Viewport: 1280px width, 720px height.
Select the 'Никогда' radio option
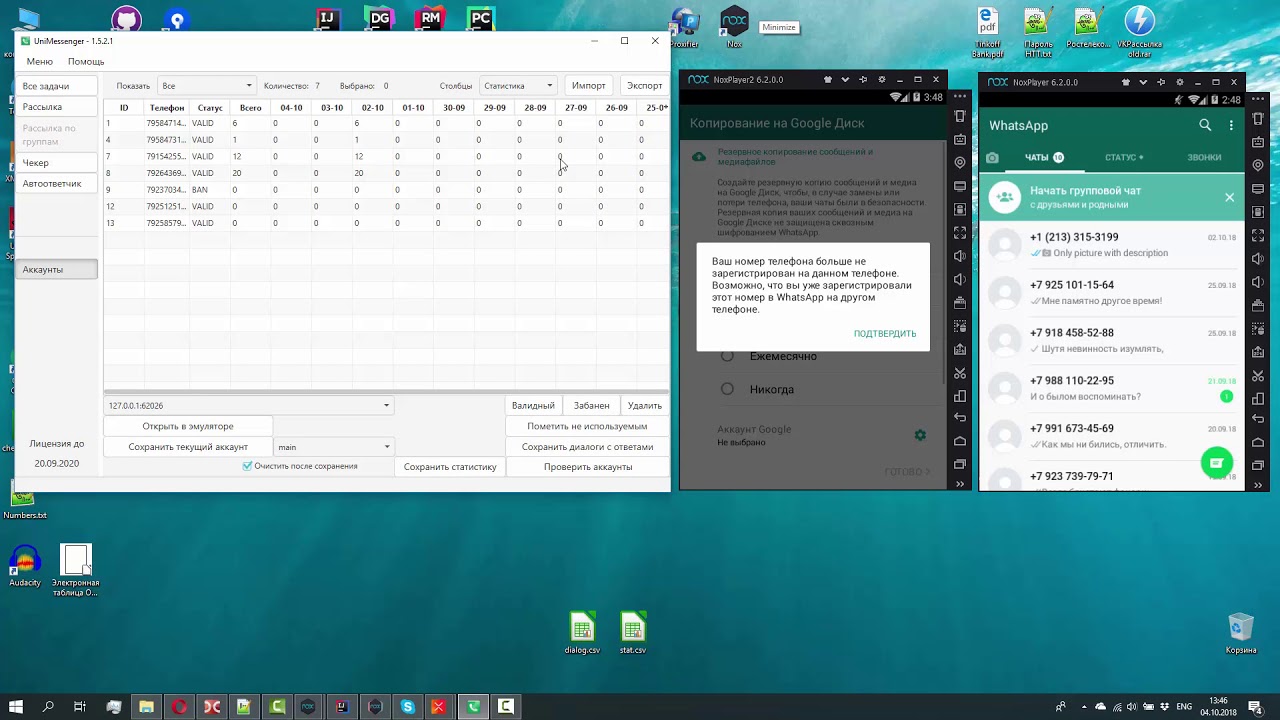(x=727, y=389)
